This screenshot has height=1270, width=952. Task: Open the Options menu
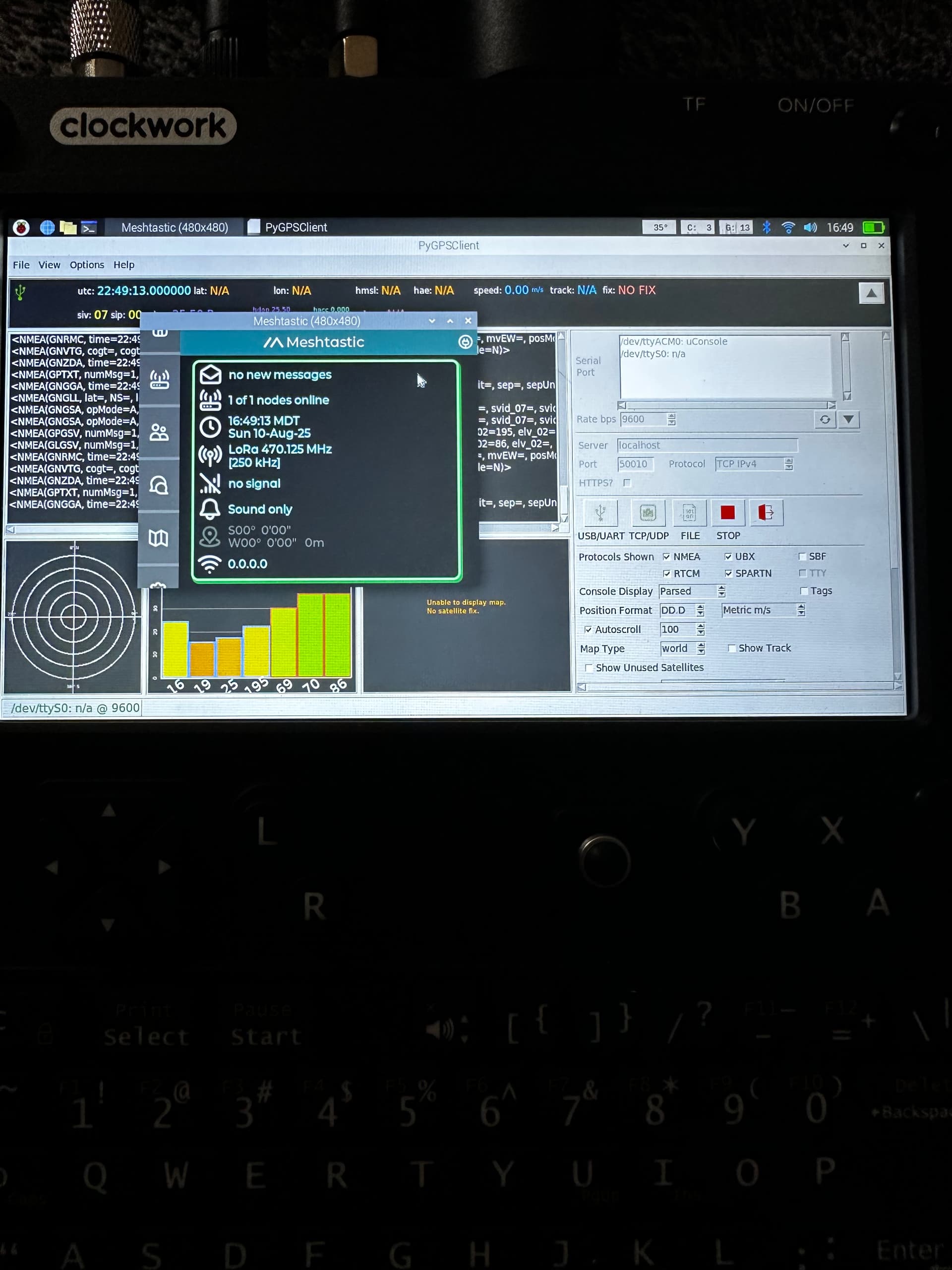(87, 265)
